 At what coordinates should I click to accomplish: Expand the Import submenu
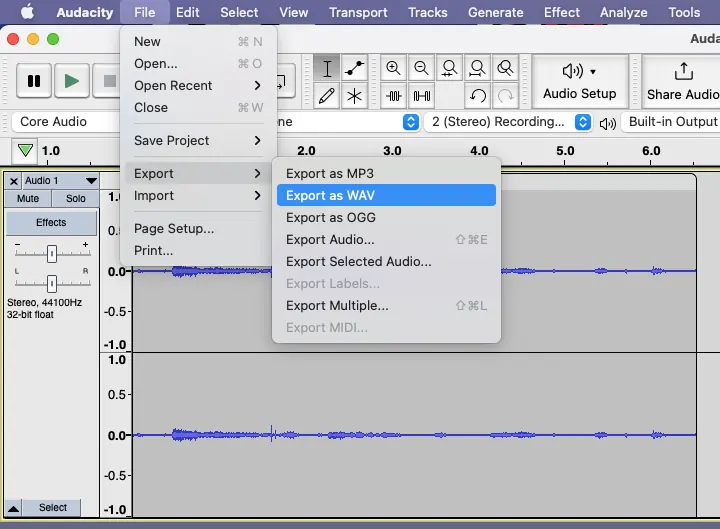click(x=198, y=196)
